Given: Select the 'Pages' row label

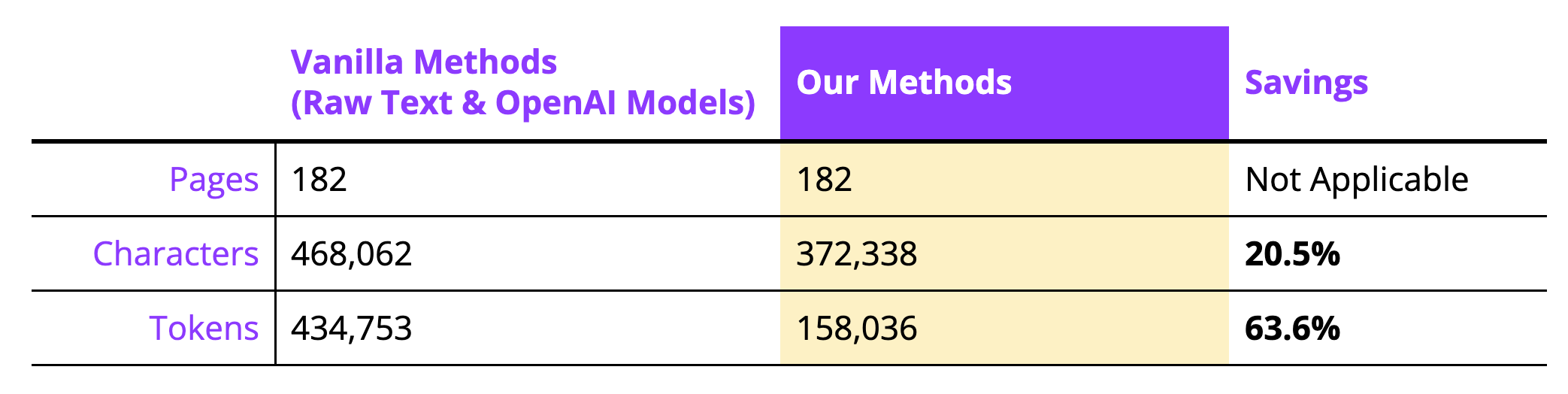Looking at the screenshot, I should coord(213,180).
